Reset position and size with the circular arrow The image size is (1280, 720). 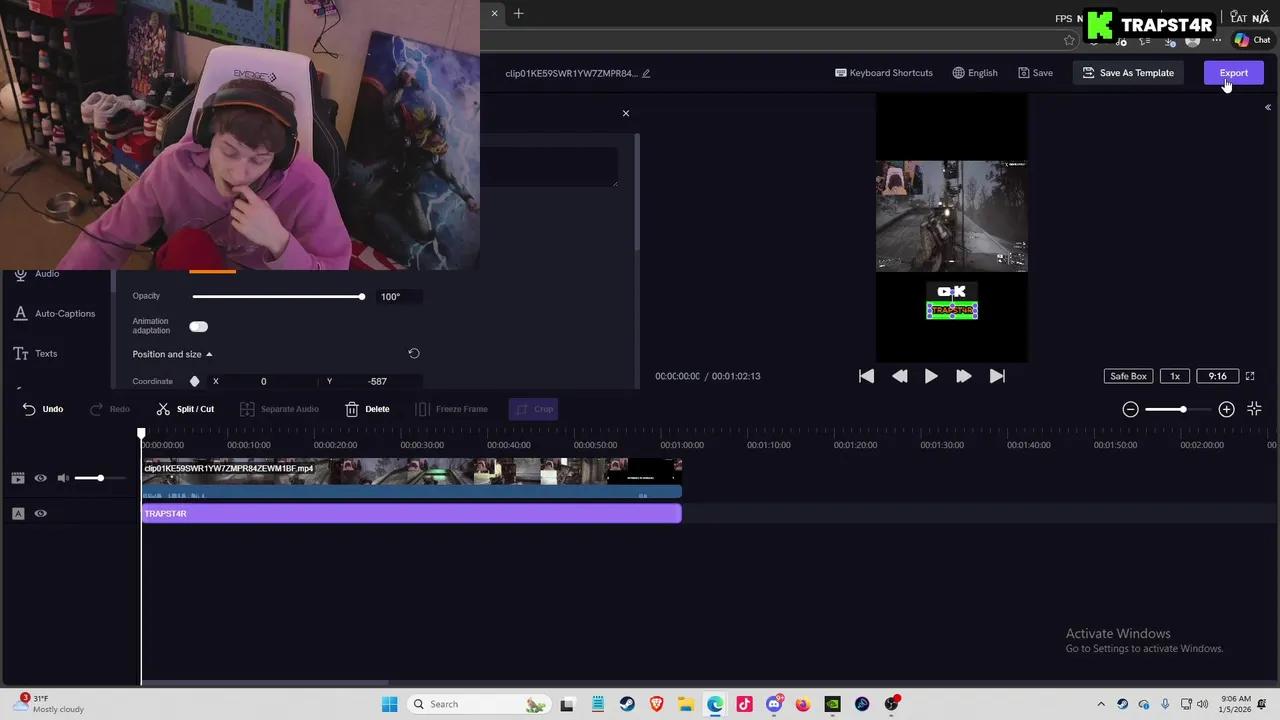[x=414, y=353]
